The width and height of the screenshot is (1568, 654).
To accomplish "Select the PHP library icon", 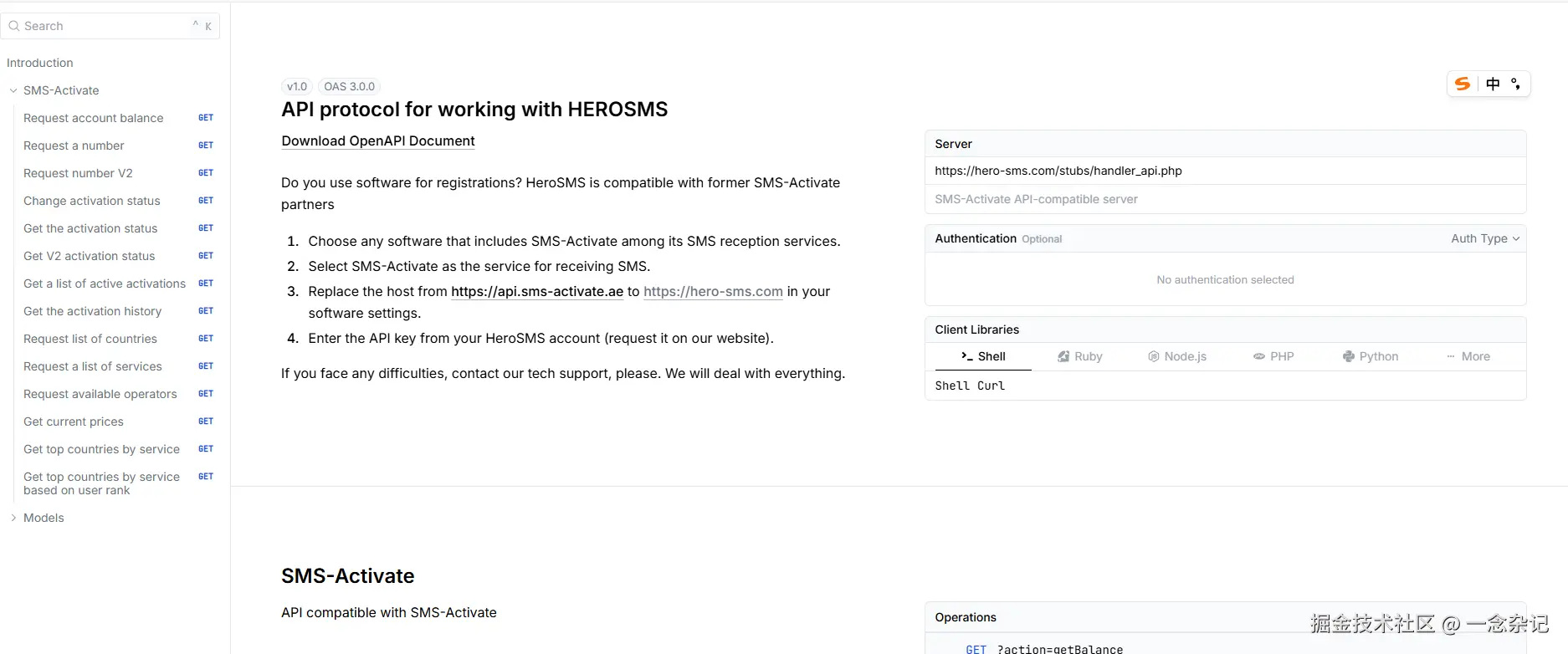I will [1259, 356].
